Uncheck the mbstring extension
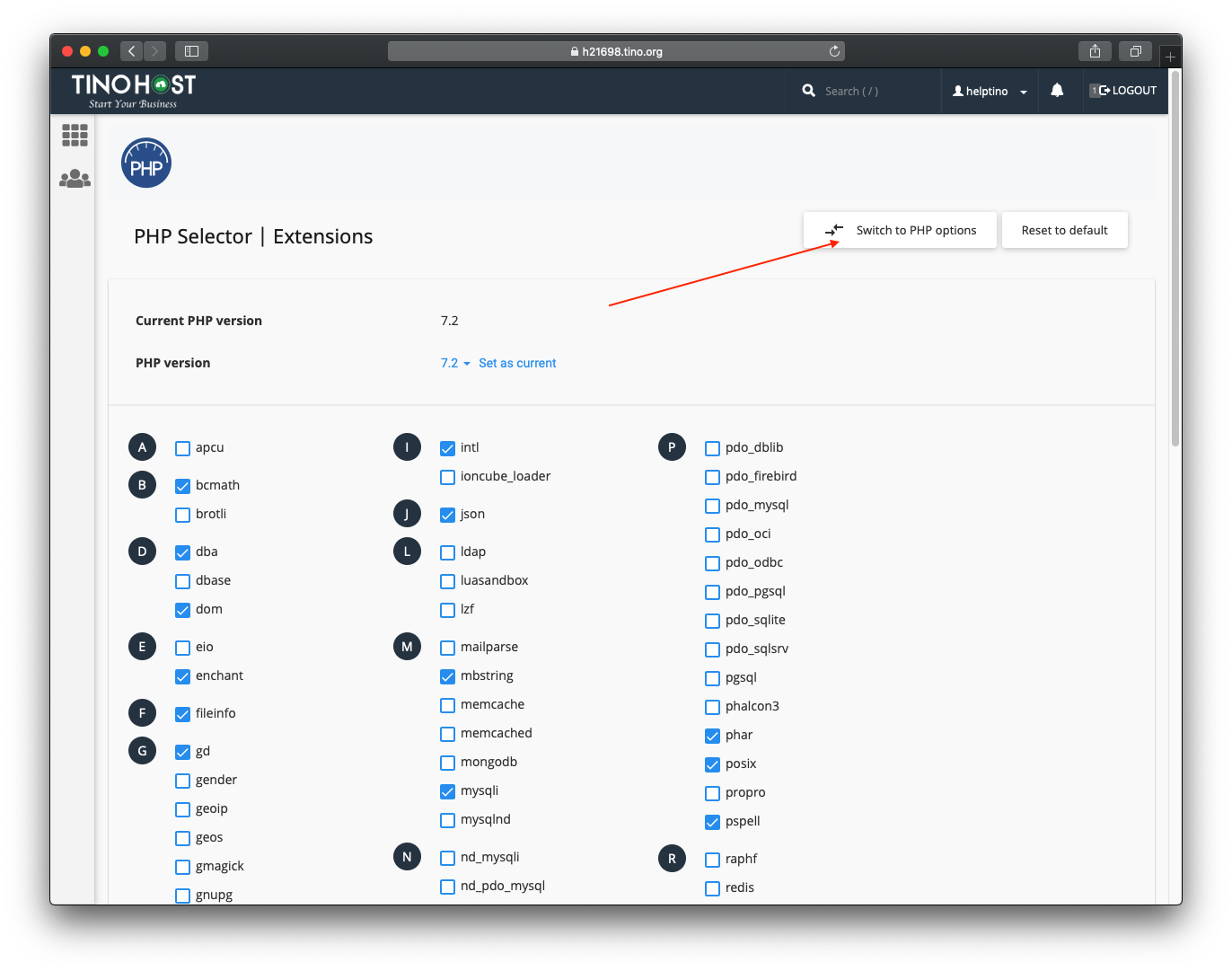This screenshot has height=971, width=1232. click(447, 676)
